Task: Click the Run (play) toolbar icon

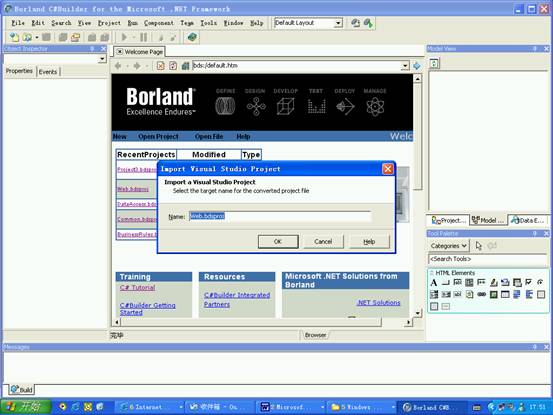Action: click(x=124, y=37)
